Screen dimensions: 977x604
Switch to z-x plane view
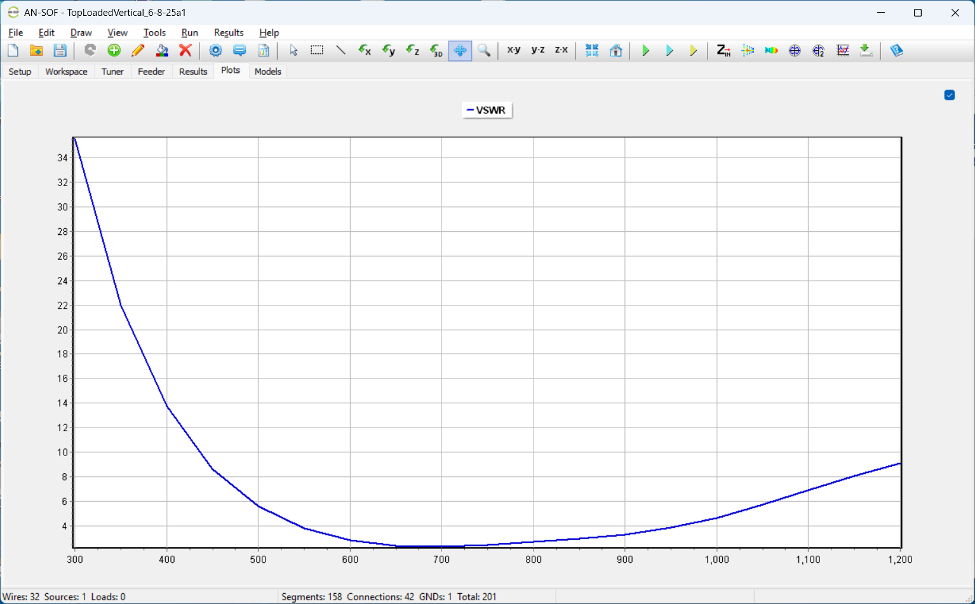(561, 50)
